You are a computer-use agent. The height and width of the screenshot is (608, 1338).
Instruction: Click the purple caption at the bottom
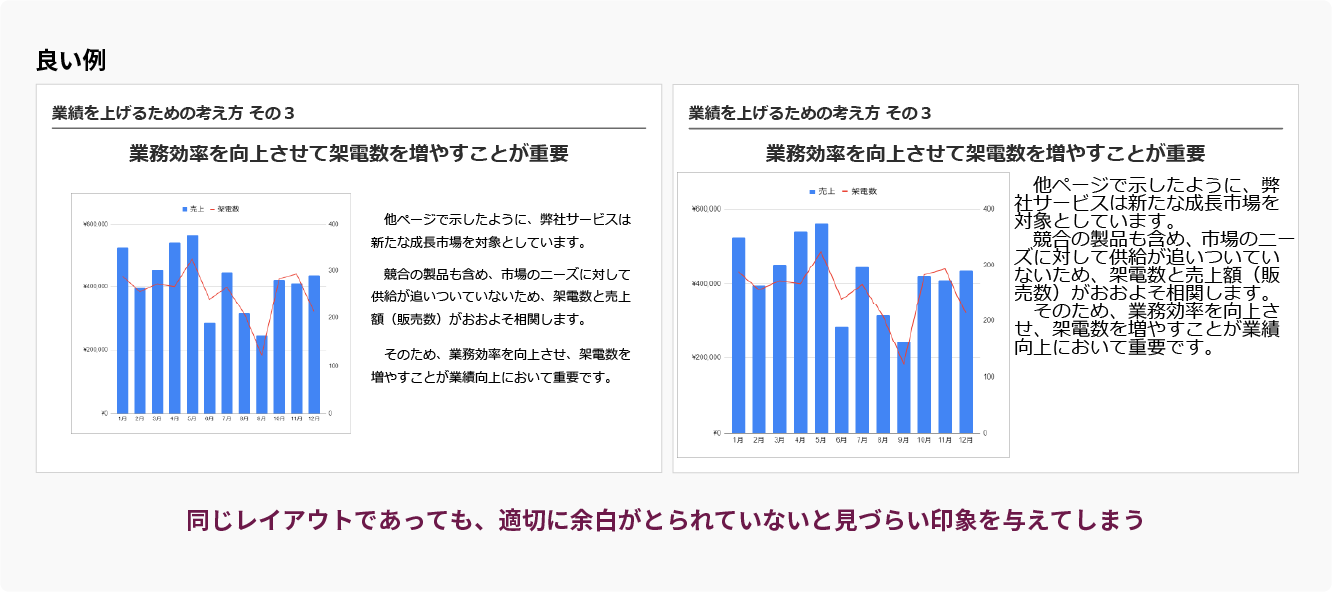pyautogui.click(x=665, y=521)
